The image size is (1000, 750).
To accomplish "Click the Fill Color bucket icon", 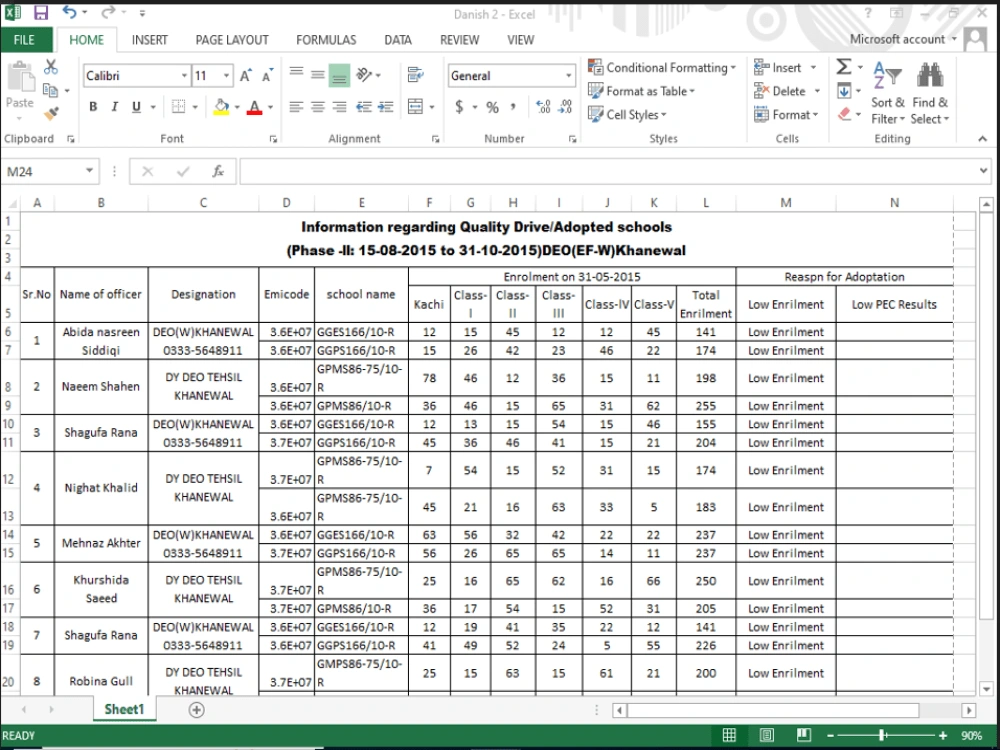I will click(x=221, y=107).
